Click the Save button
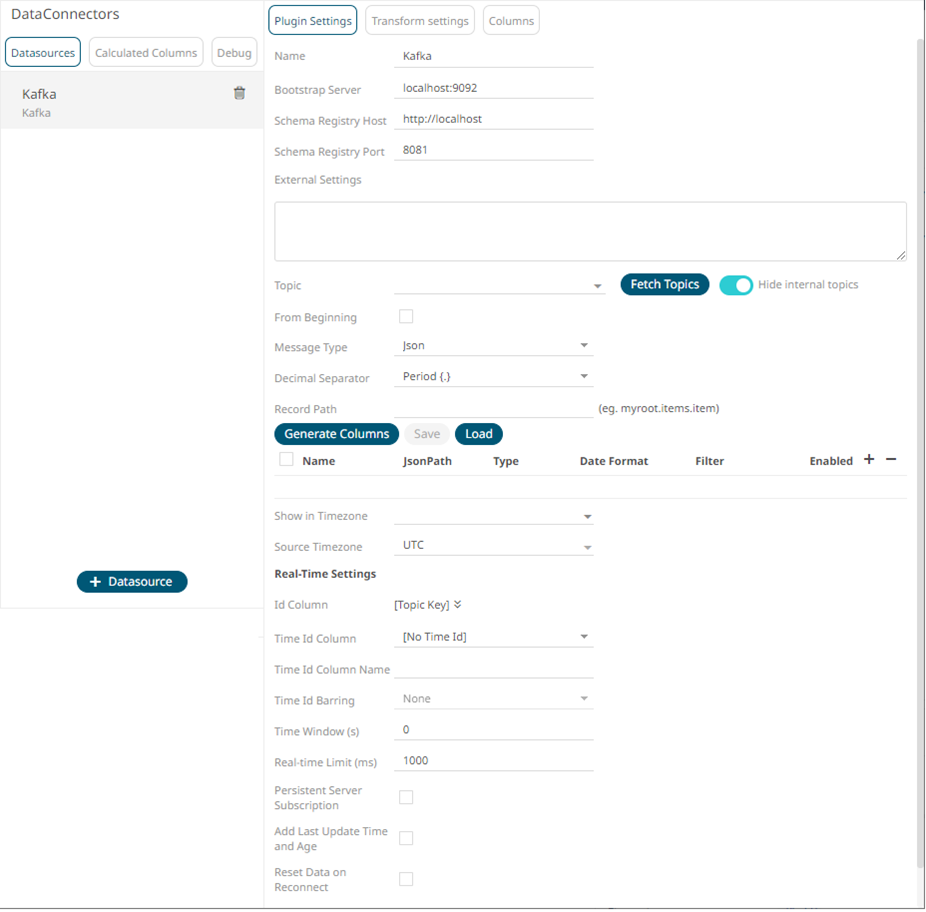Viewport: 926px width, 912px height. click(x=427, y=434)
